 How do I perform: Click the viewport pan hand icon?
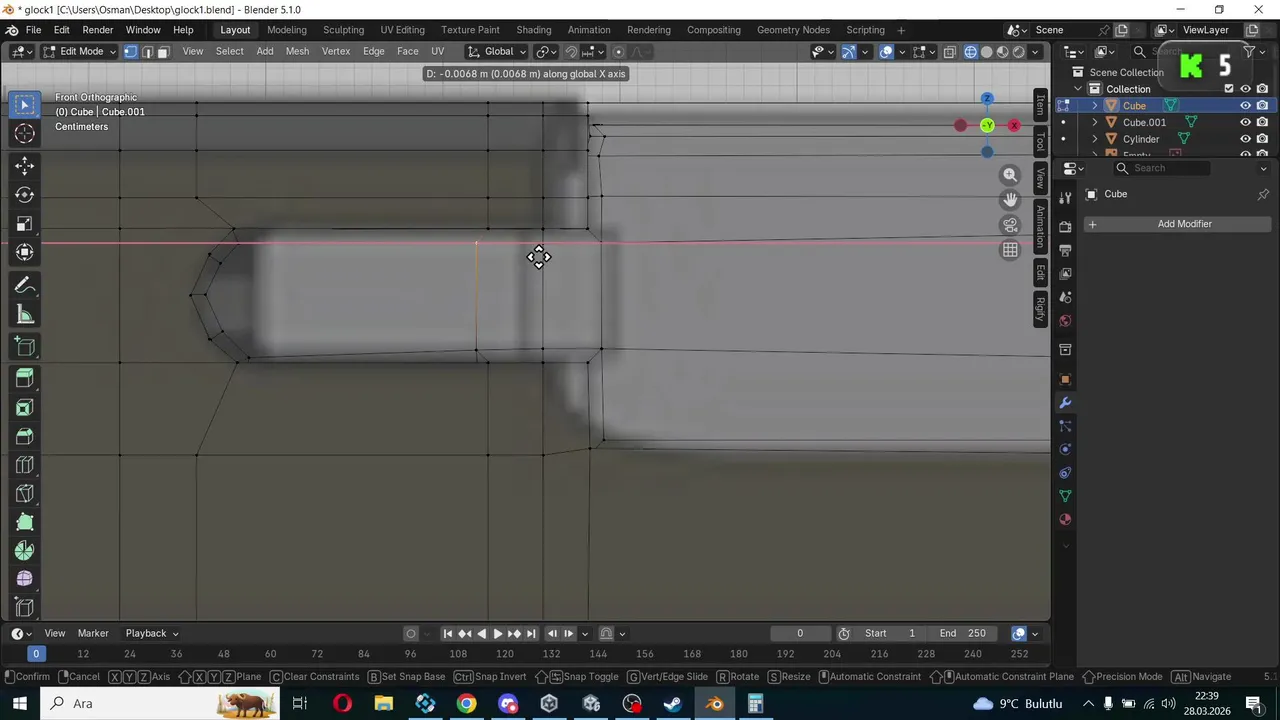(1010, 200)
